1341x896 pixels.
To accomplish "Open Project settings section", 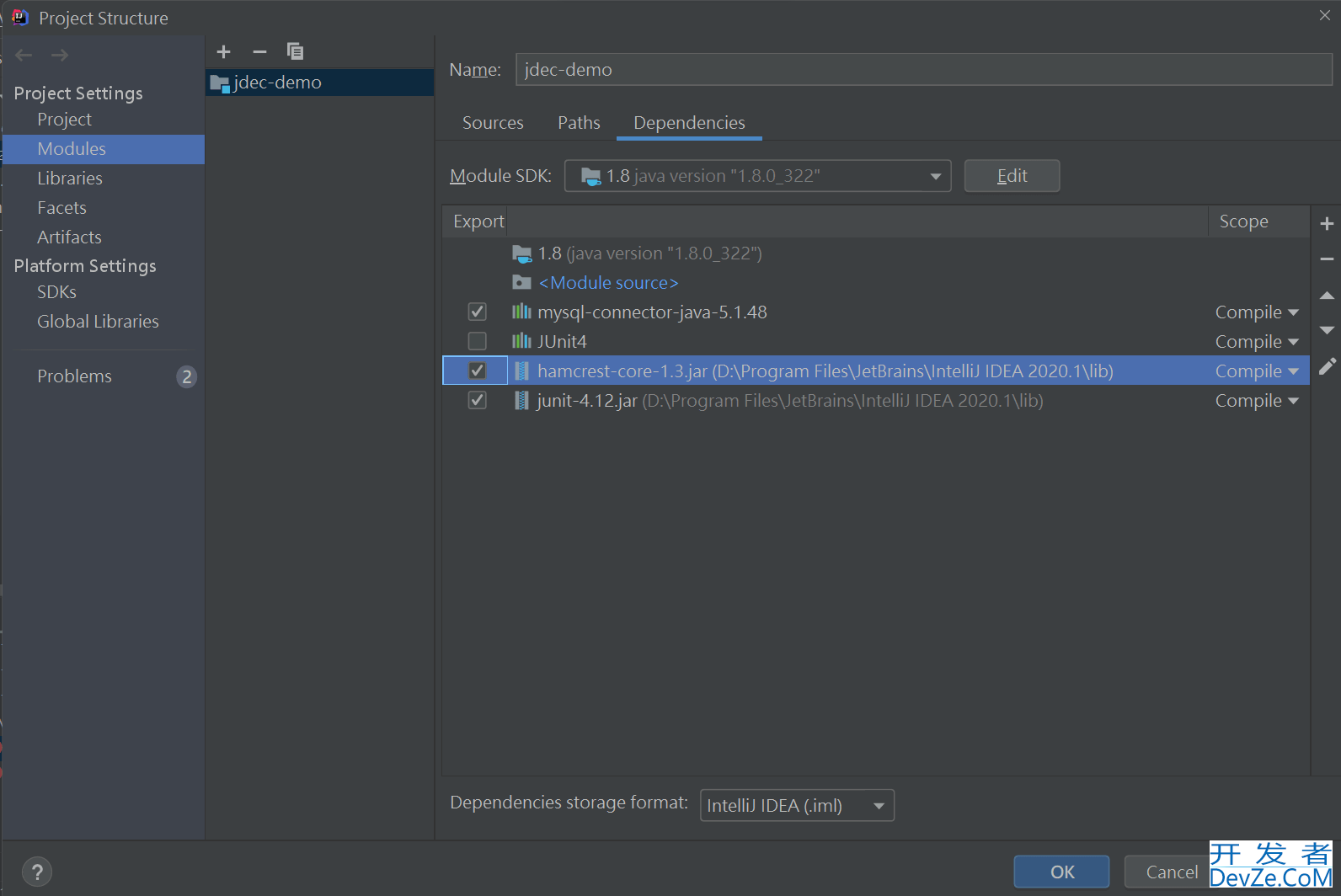I will pyautogui.click(x=64, y=120).
